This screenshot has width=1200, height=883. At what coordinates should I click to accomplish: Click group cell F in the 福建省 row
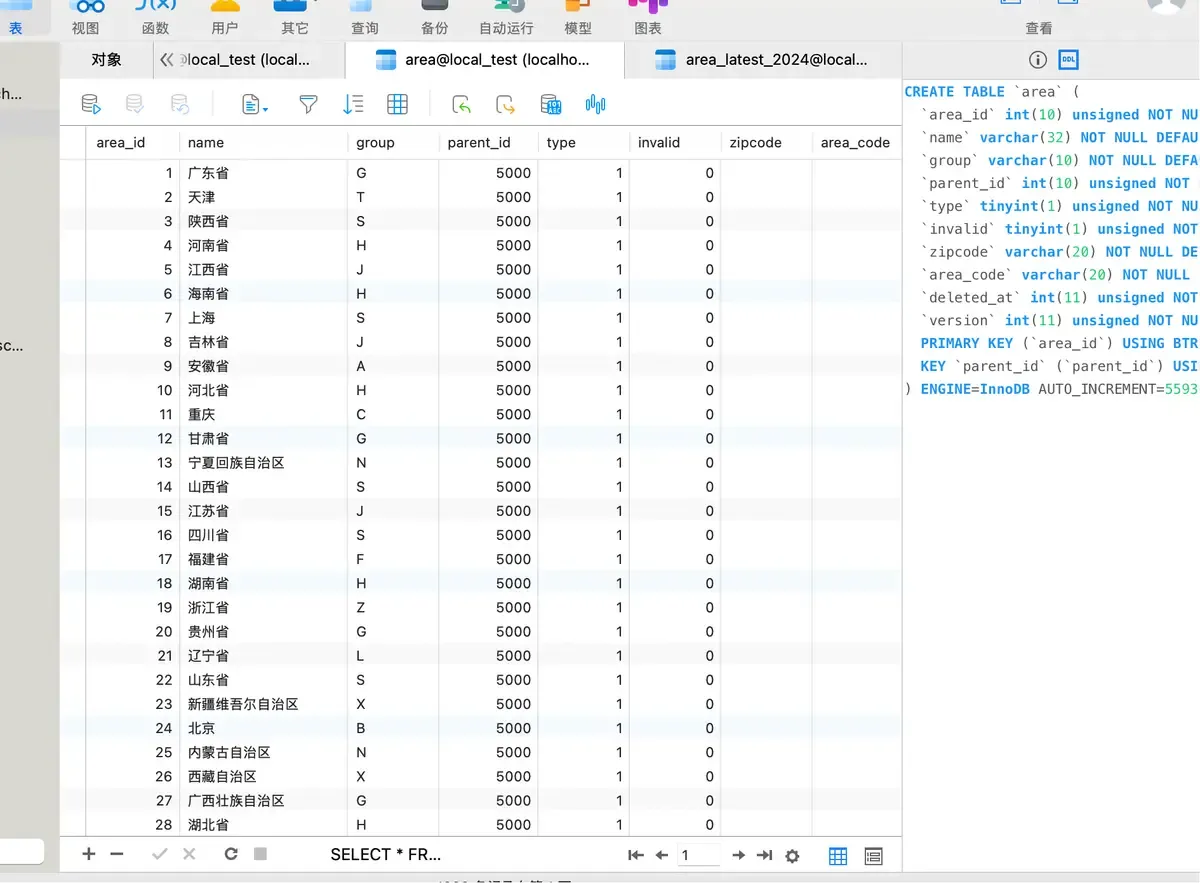point(393,559)
